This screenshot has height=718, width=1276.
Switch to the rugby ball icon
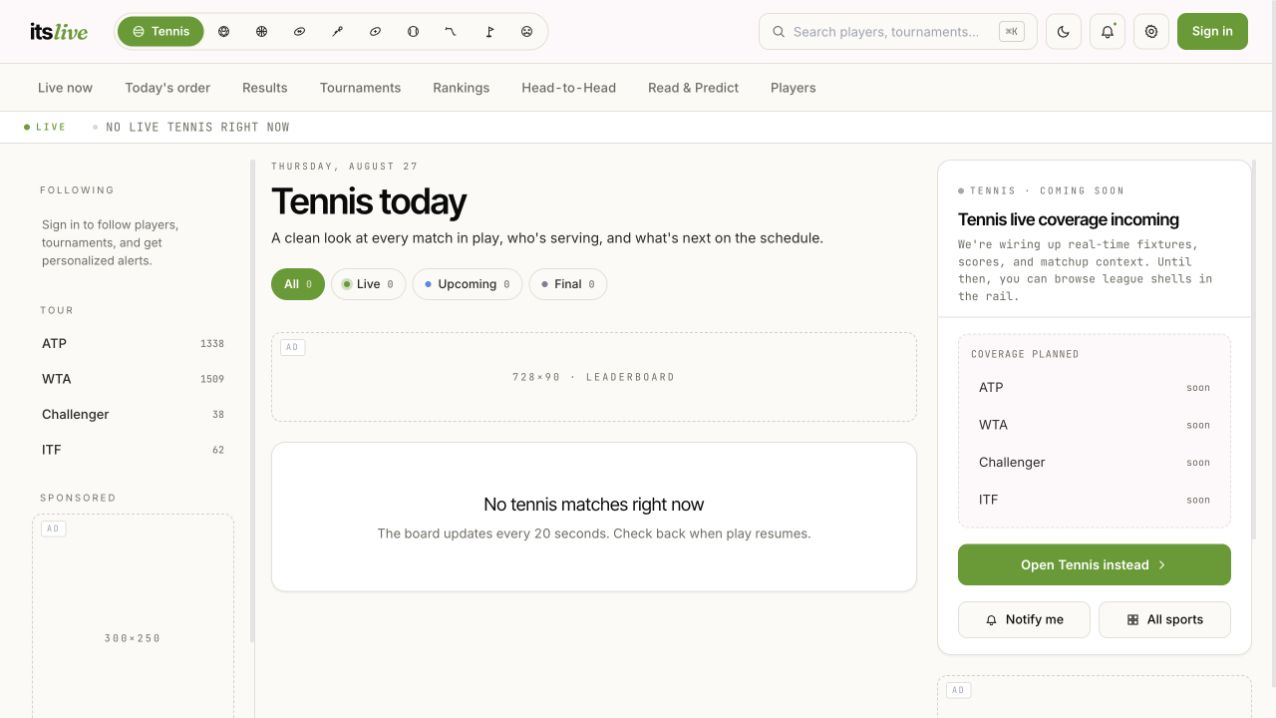375,31
